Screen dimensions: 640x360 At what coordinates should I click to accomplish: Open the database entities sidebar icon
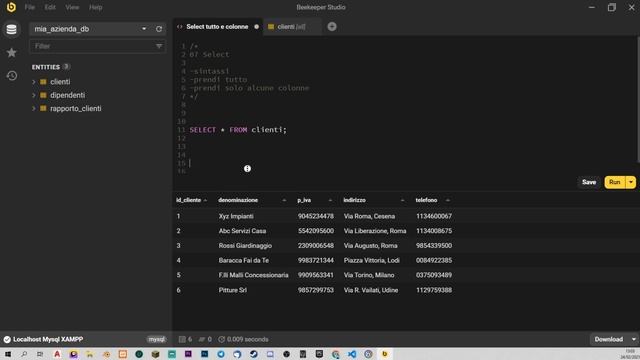pos(11,29)
